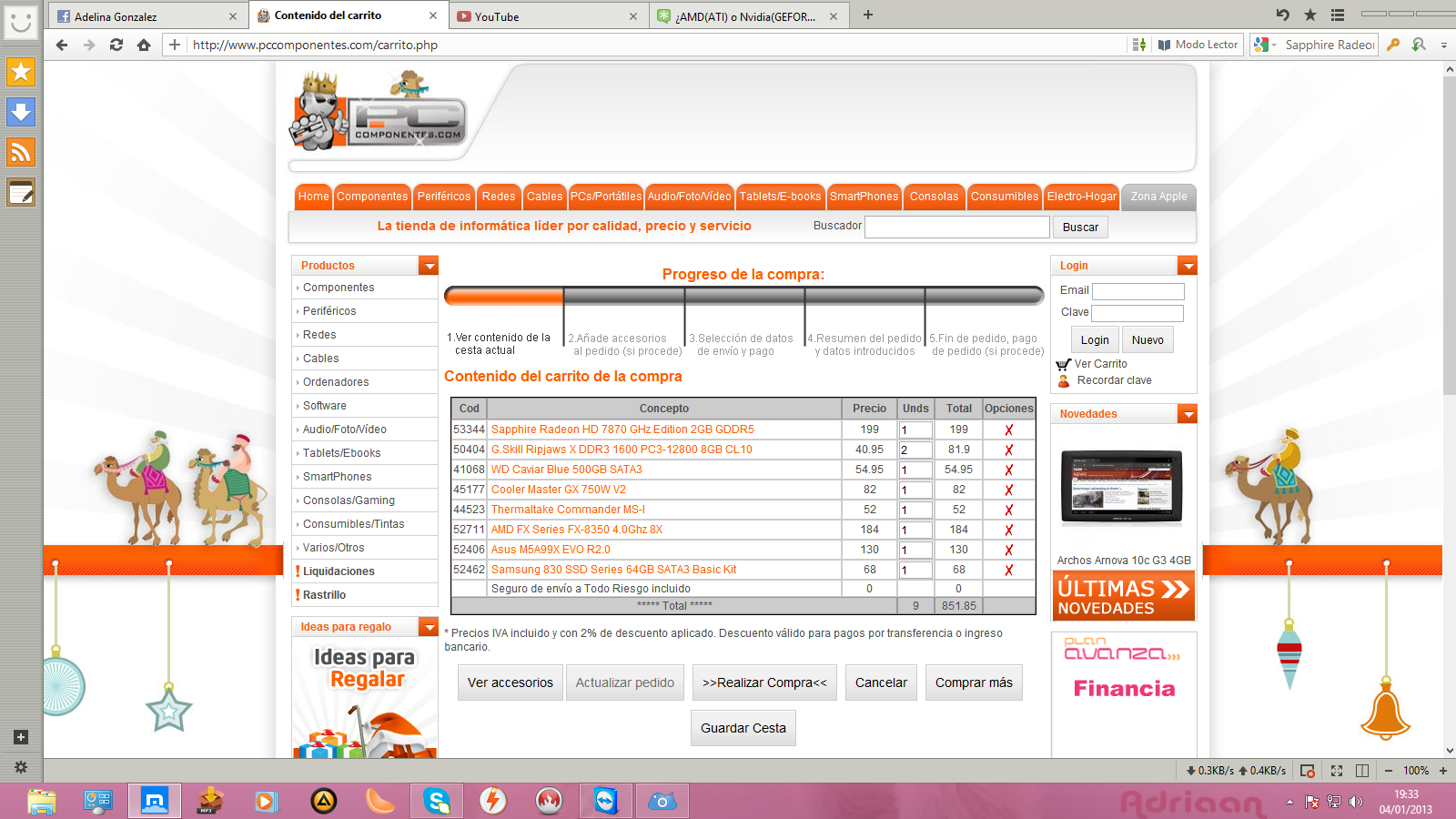Delete Cooler Master GX 750W V2 row

tap(1008, 490)
